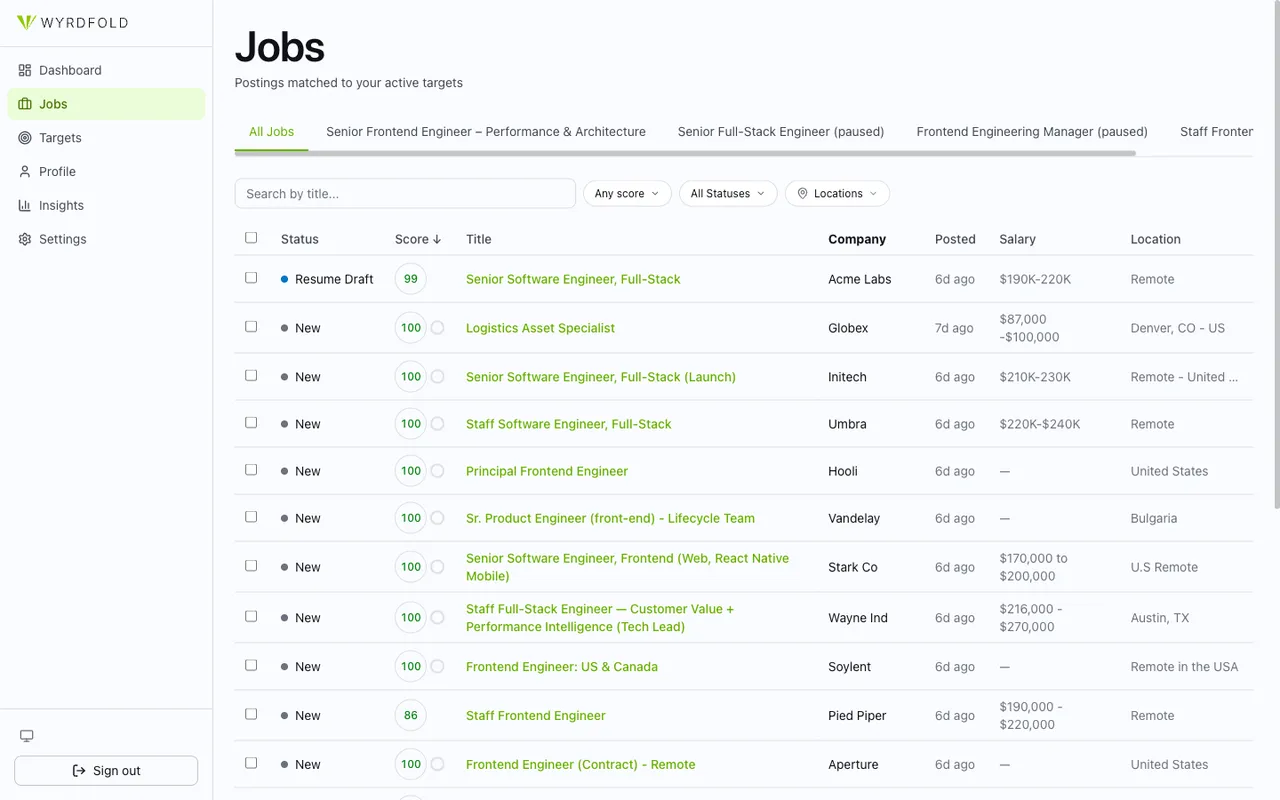The width and height of the screenshot is (1280, 800).
Task: Click the Sign out button
Action: coord(106,771)
